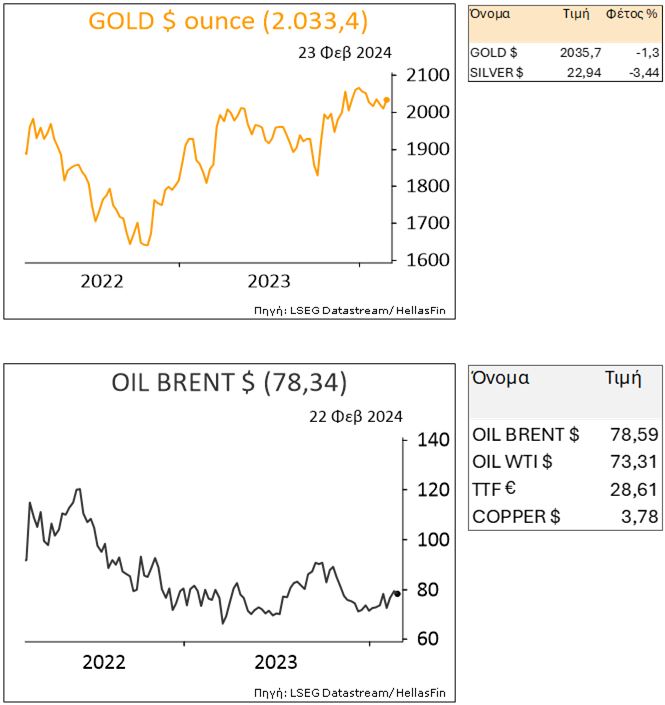Select the SILVER $ row name

pyautogui.click(x=497, y=72)
